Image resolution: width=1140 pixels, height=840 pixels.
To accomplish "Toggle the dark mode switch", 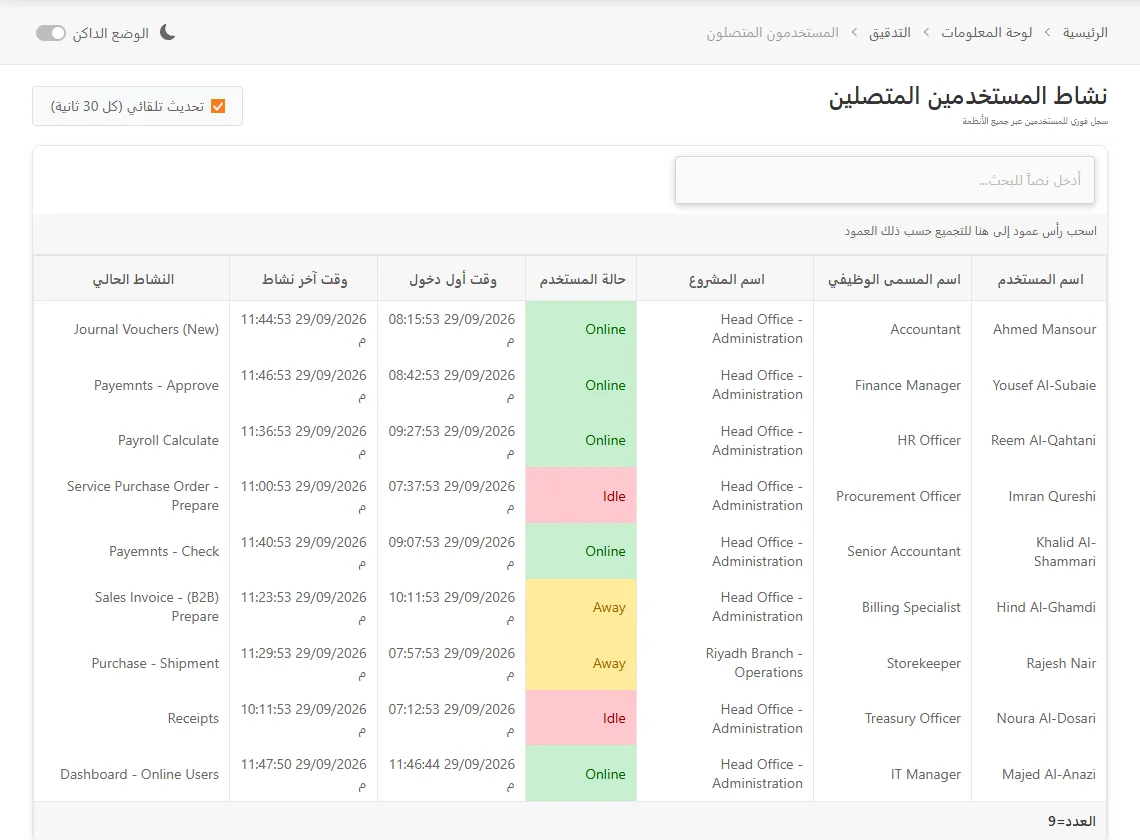I will click(51, 33).
